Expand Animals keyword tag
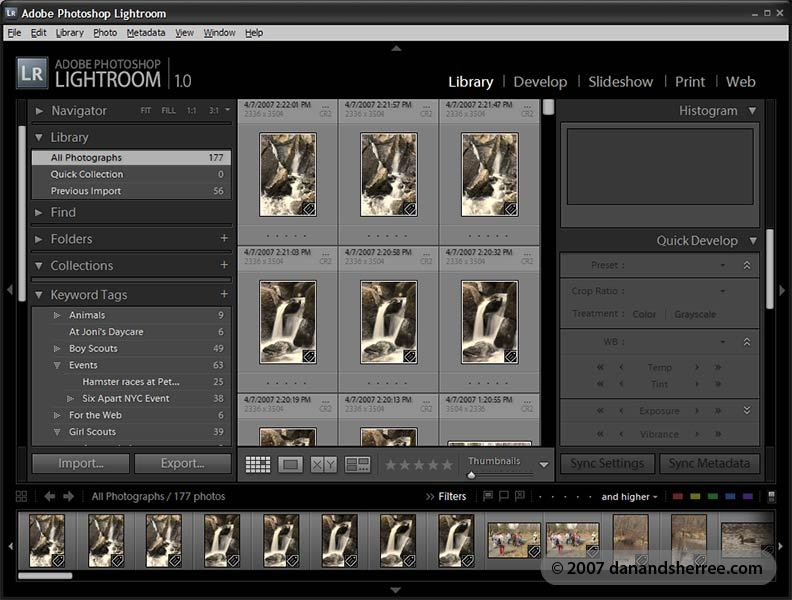This screenshot has width=792, height=600. pyautogui.click(x=57, y=315)
